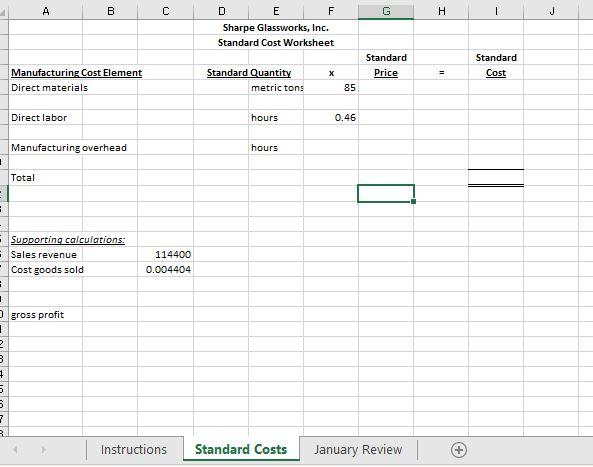Select all cells using corner triangle
593x467 pixels.
point(4,12)
